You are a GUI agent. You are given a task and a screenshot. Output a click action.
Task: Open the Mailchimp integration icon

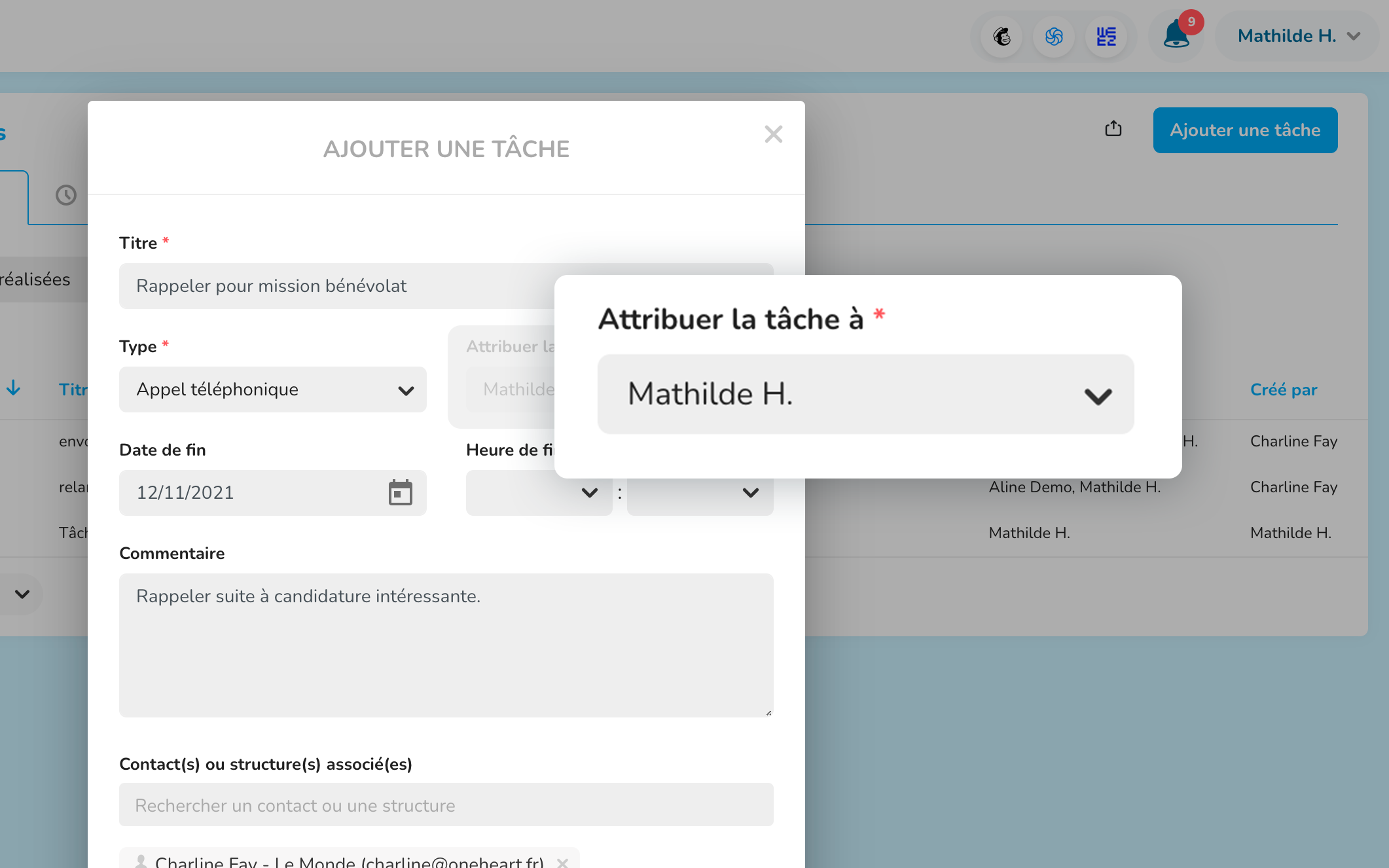pos(1001,37)
